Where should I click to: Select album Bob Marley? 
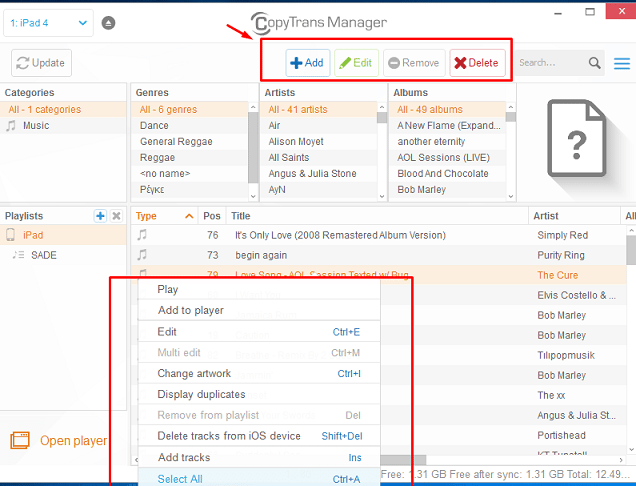coord(448,189)
